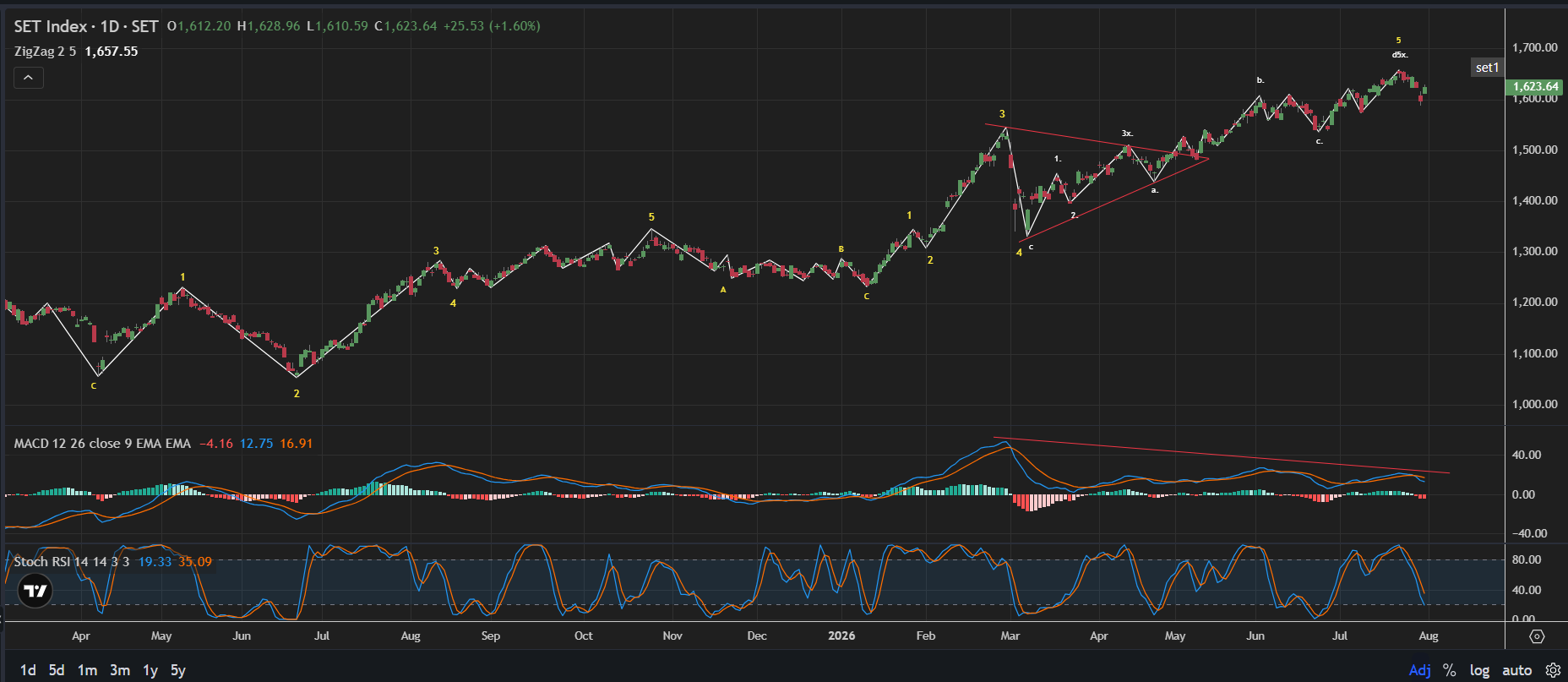Image resolution: width=1568 pixels, height=682 pixels.
Task: Click the Stoch RSI value 19.33
Action: click(155, 562)
